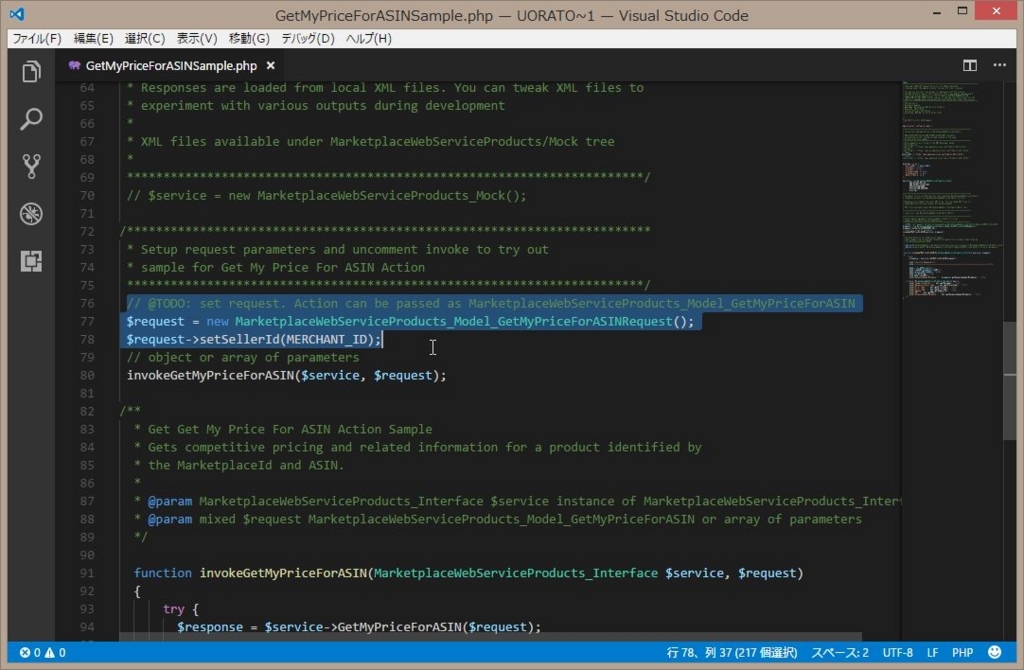The image size is (1024, 670).
Task: Click line number 91 in gutter
Action: [x=86, y=573]
